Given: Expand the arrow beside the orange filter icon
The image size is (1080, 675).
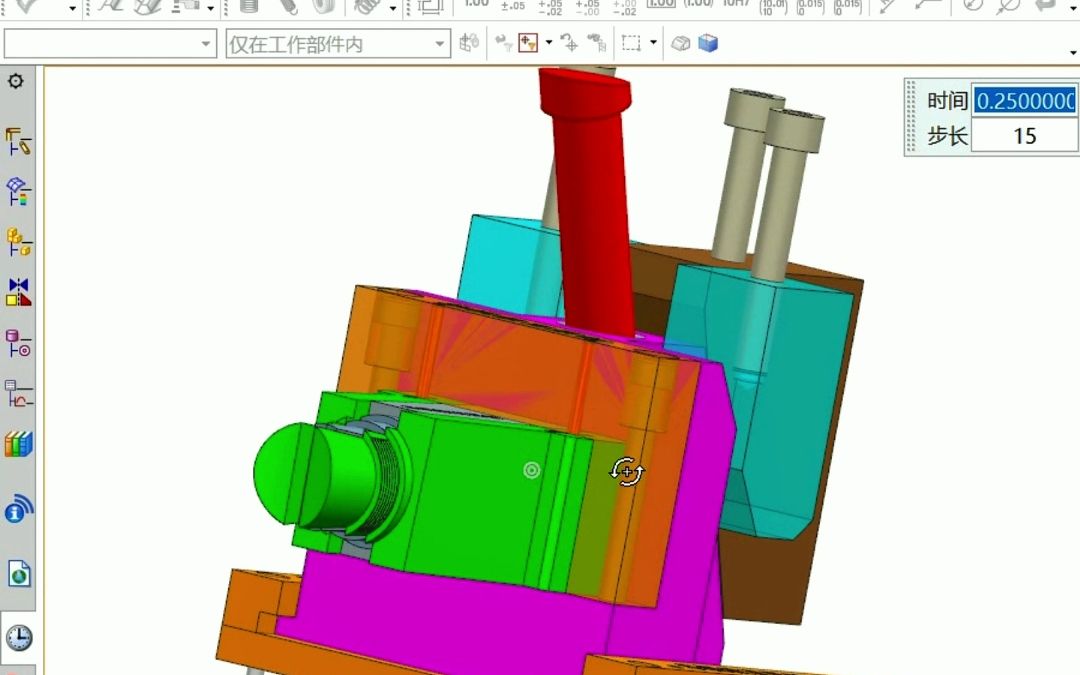Looking at the screenshot, I should click(x=548, y=42).
